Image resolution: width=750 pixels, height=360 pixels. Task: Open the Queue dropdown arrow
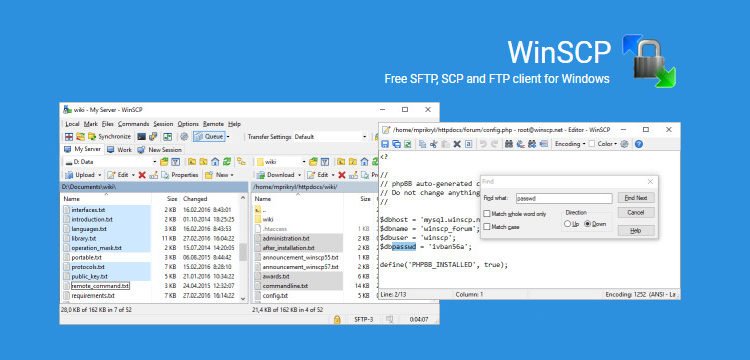pyautogui.click(x=228, y=137)
